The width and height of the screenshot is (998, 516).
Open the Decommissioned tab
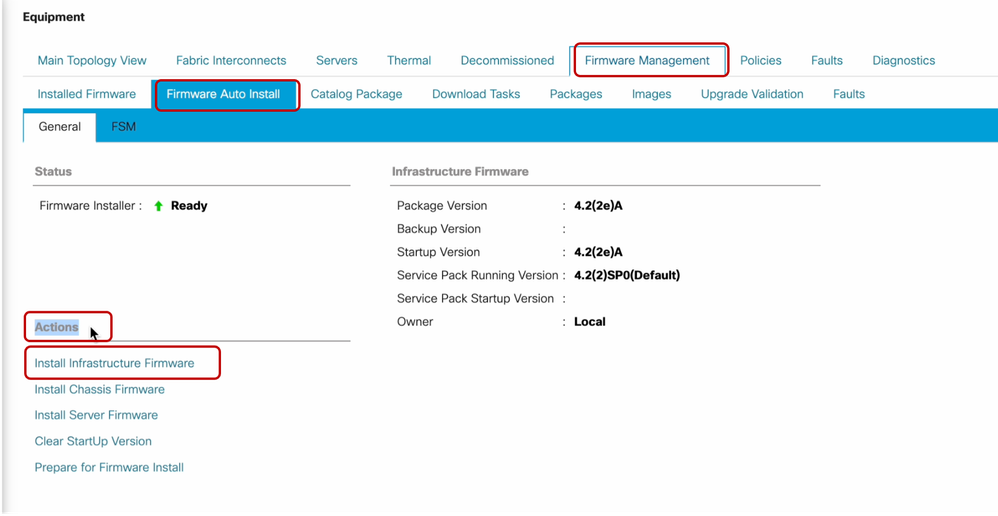[507, 60]
